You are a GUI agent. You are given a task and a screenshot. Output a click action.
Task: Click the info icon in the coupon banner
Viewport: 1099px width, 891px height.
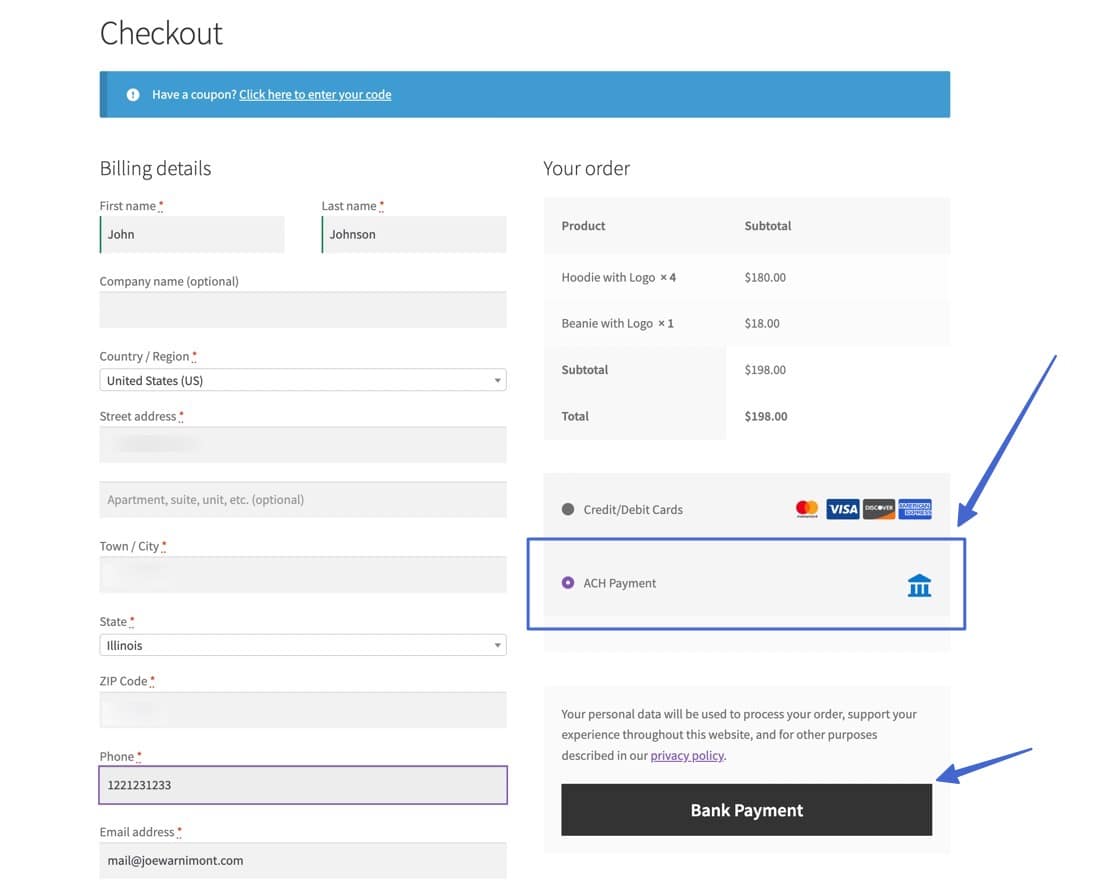[133, 94]
